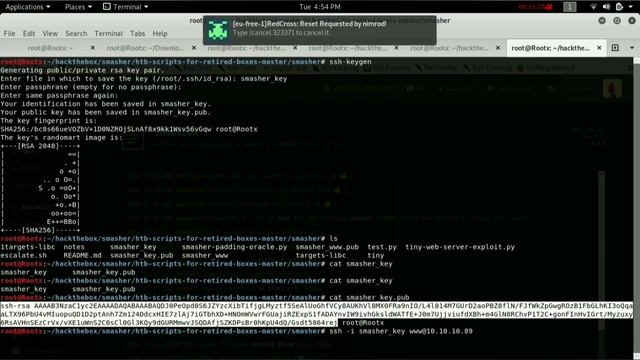
Task: Open the network wifi status icon
Action: 593,7
